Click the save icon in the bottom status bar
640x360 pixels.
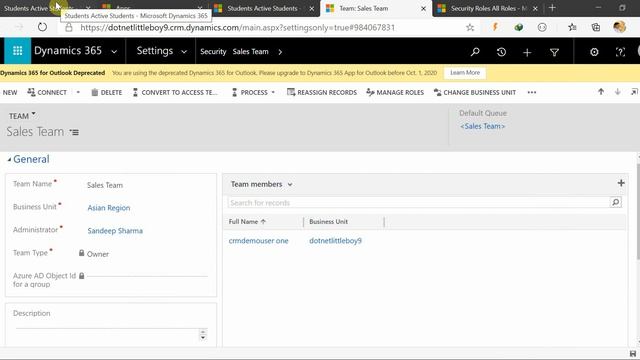pyautogui.click(x=633, y=353)
